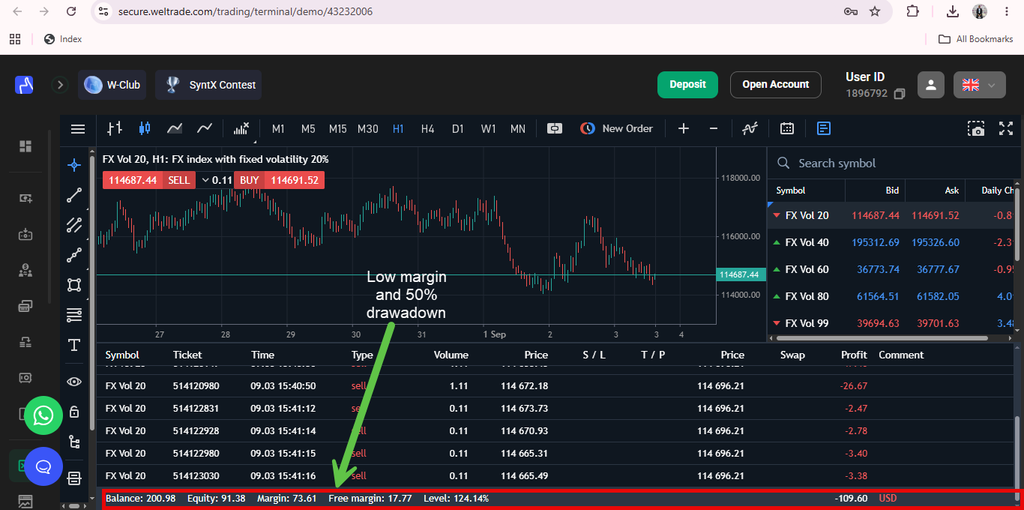1024x510 pixels.
Task: Click the Open Account button
Action: click(775, 85)
